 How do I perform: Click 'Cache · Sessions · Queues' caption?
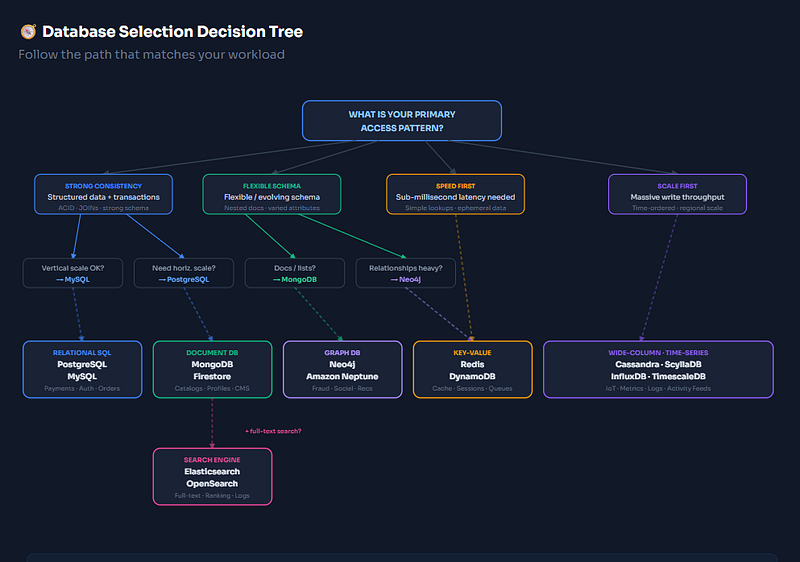[472, 389]
